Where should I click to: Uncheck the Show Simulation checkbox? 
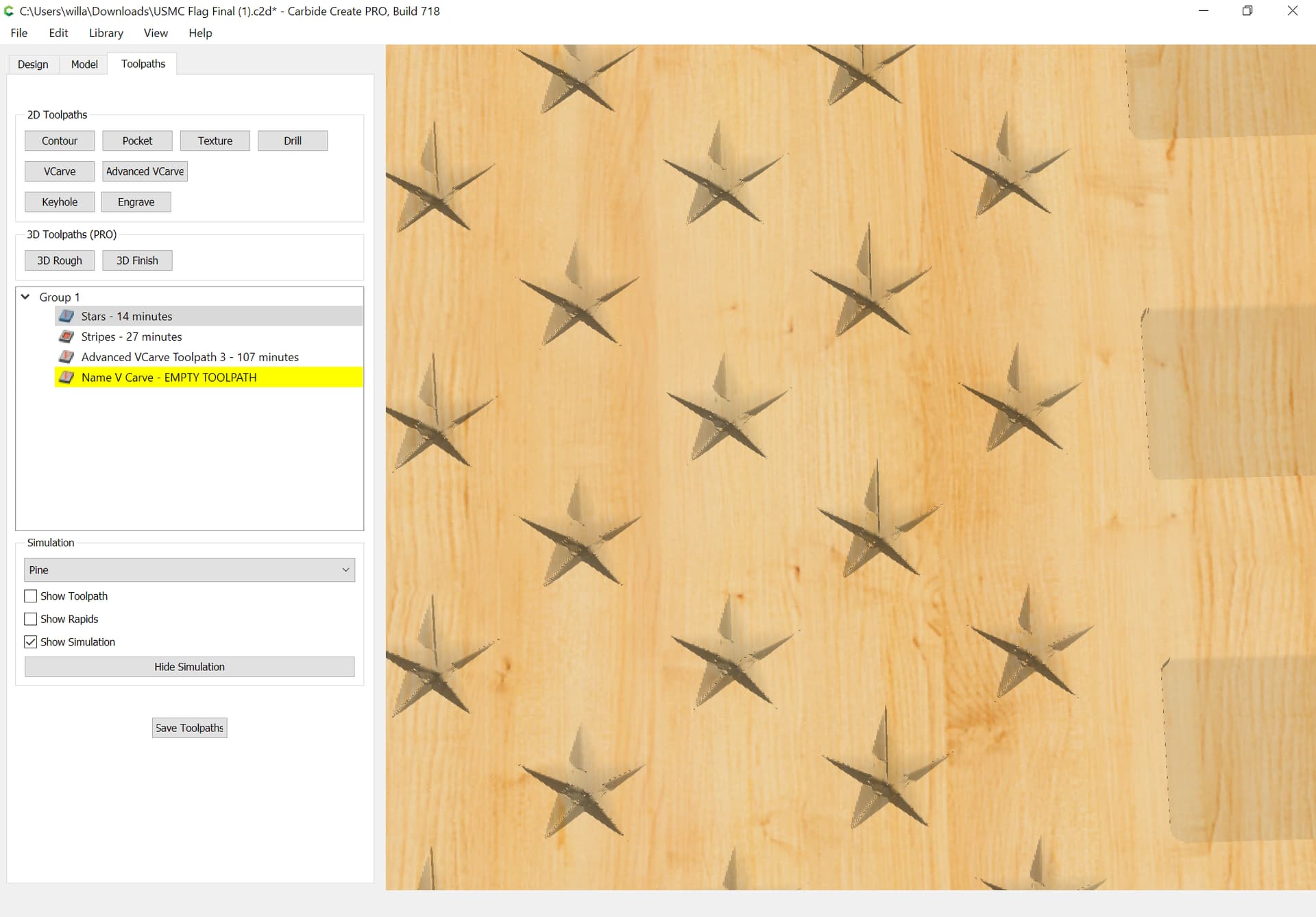31,642
